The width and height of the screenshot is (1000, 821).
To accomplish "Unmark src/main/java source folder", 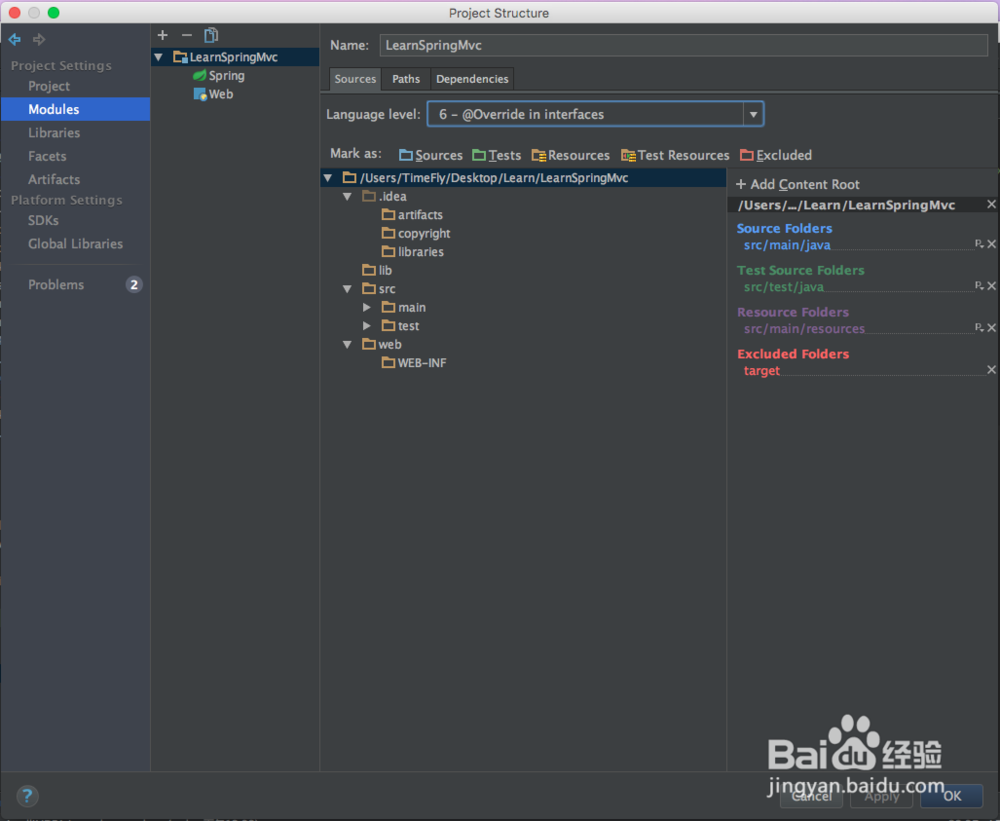I will pos(992,244).
